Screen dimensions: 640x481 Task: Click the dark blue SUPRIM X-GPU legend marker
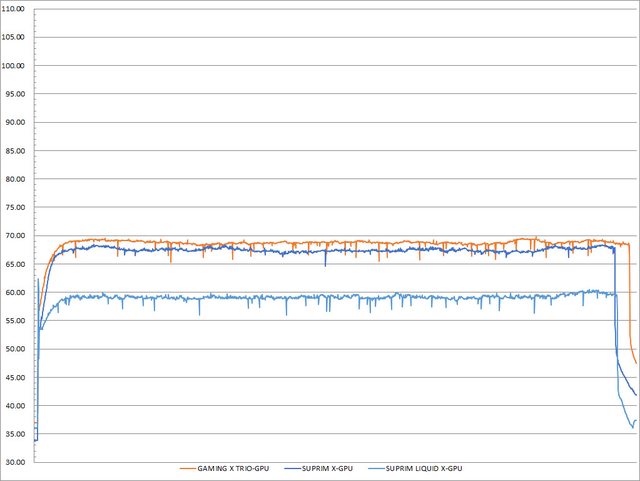click(294, 468)
